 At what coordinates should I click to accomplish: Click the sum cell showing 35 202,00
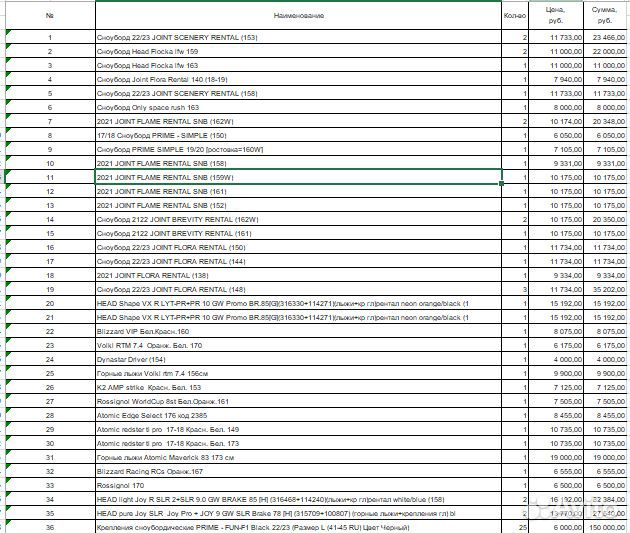(604, 289)
